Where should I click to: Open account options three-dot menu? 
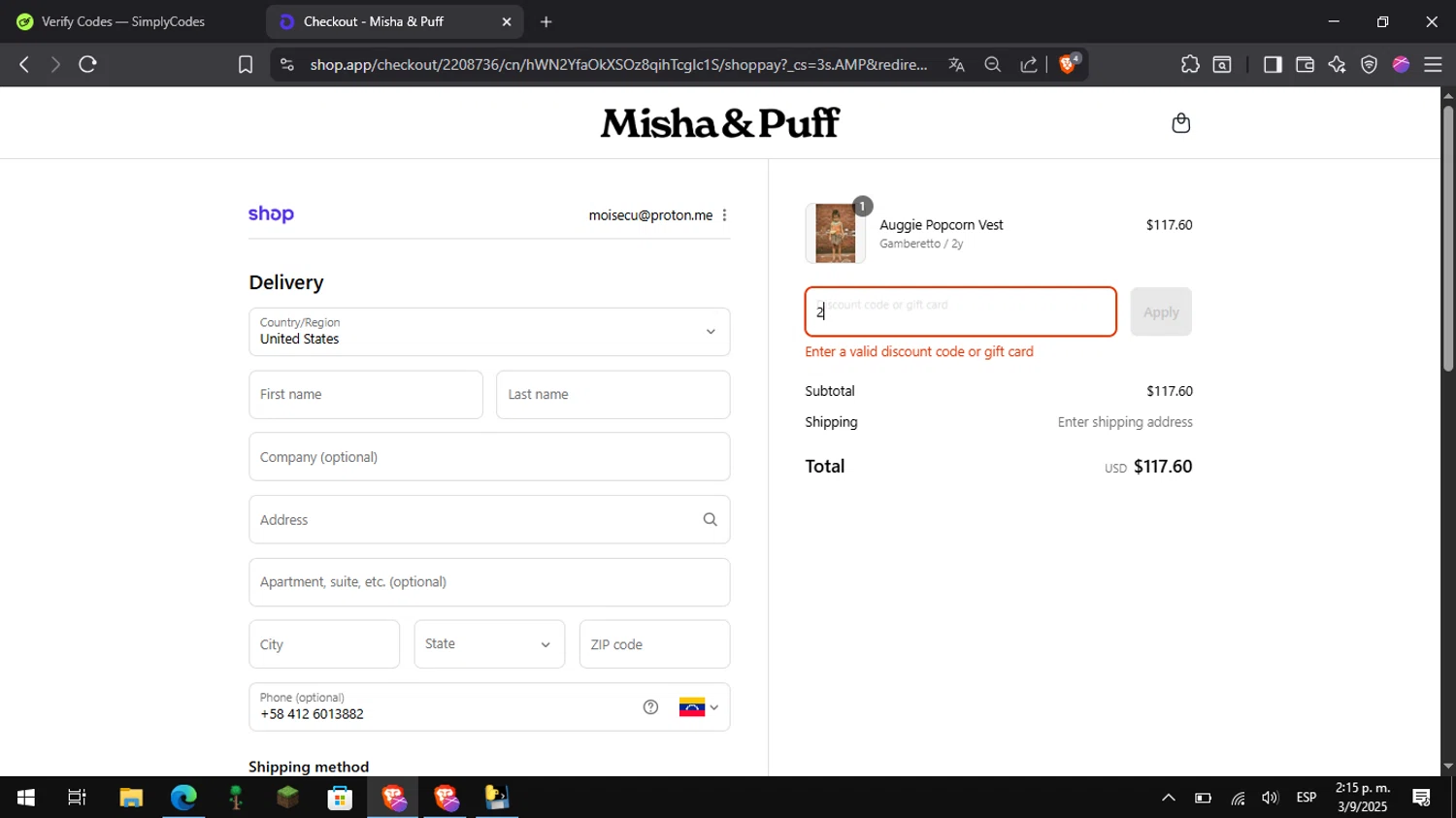(724, 215)
